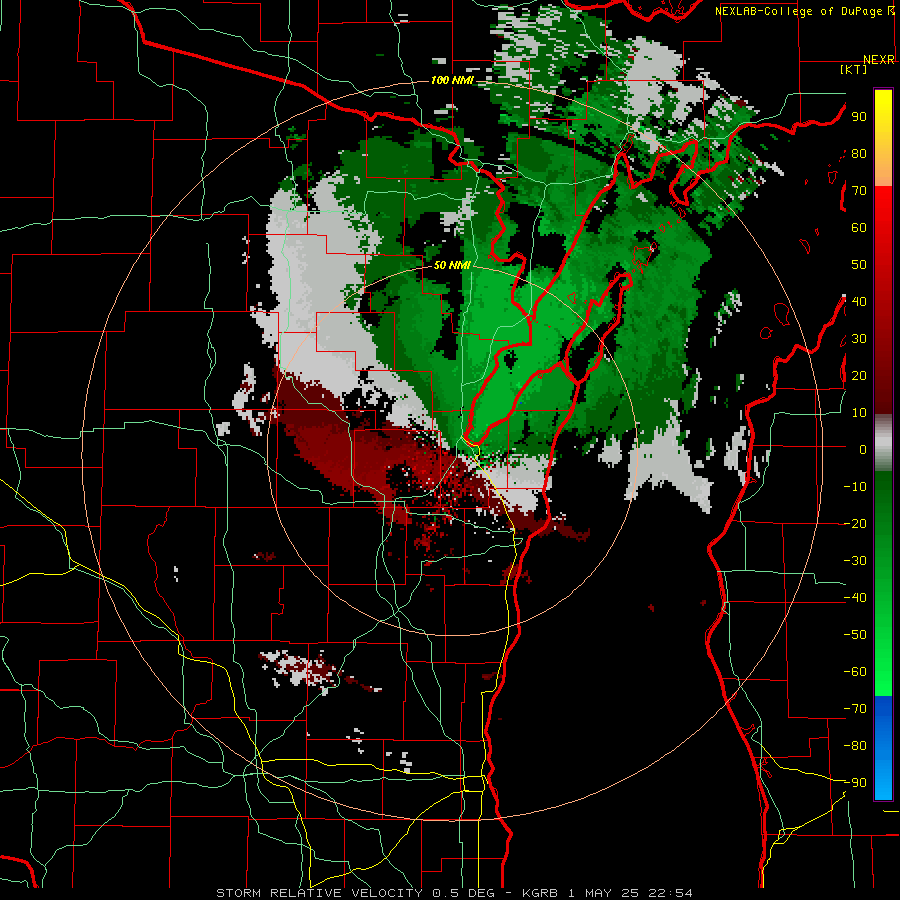Screen dimensions: 900x900
Task: Click the 30 value on velocity scale
Action: [x=859, y=339]
